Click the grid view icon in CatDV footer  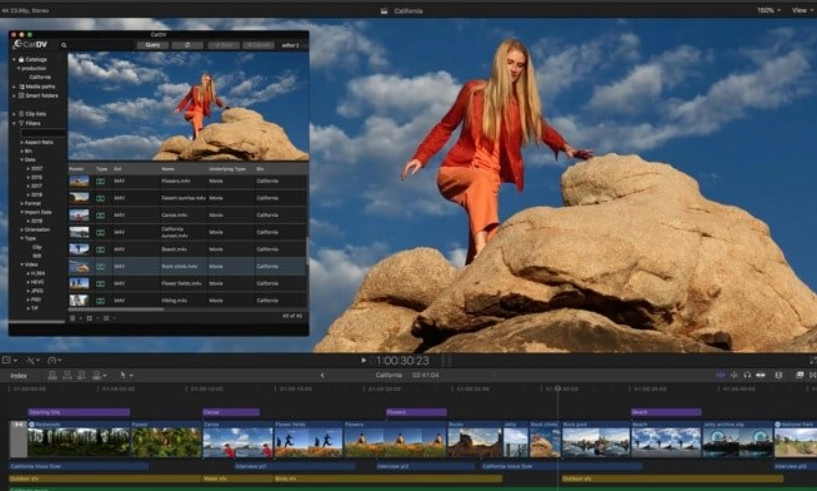pos(89,318)
